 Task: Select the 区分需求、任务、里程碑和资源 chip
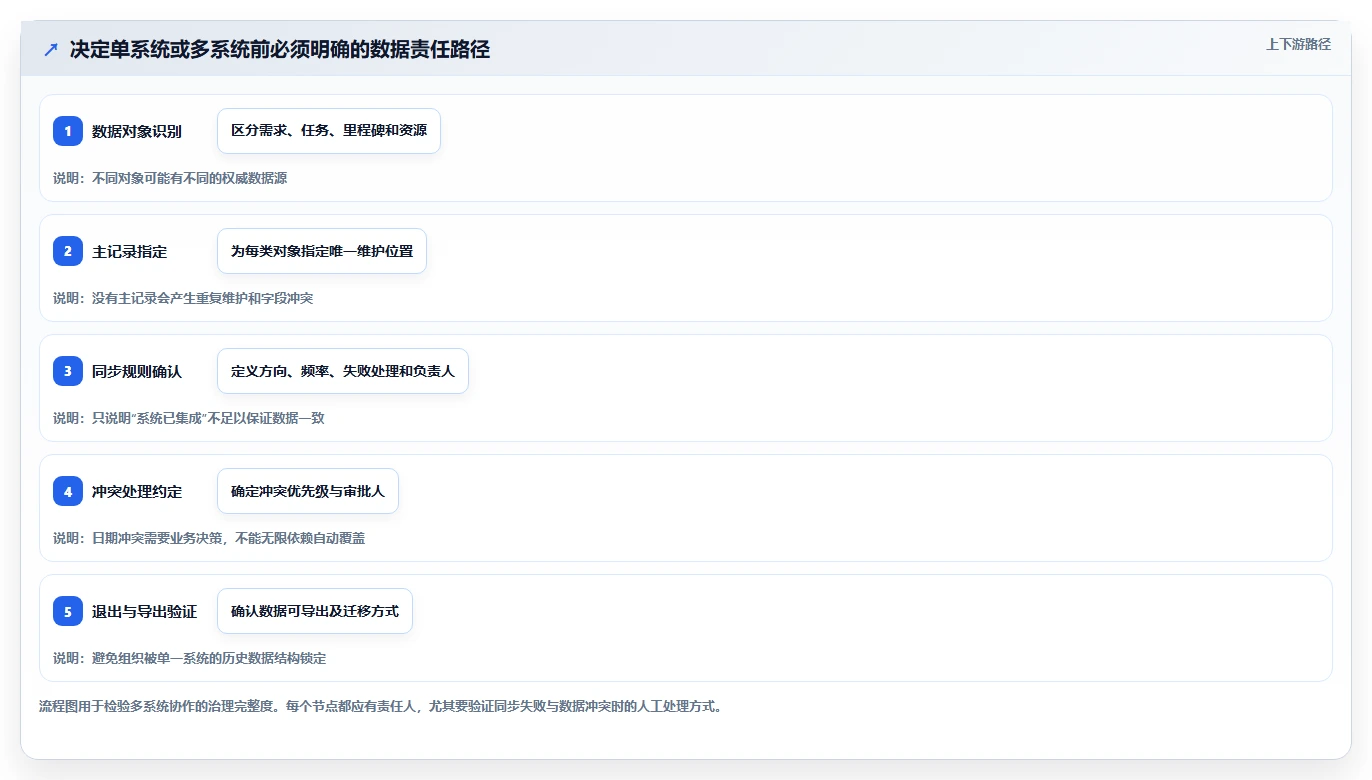tap(329, 131)
